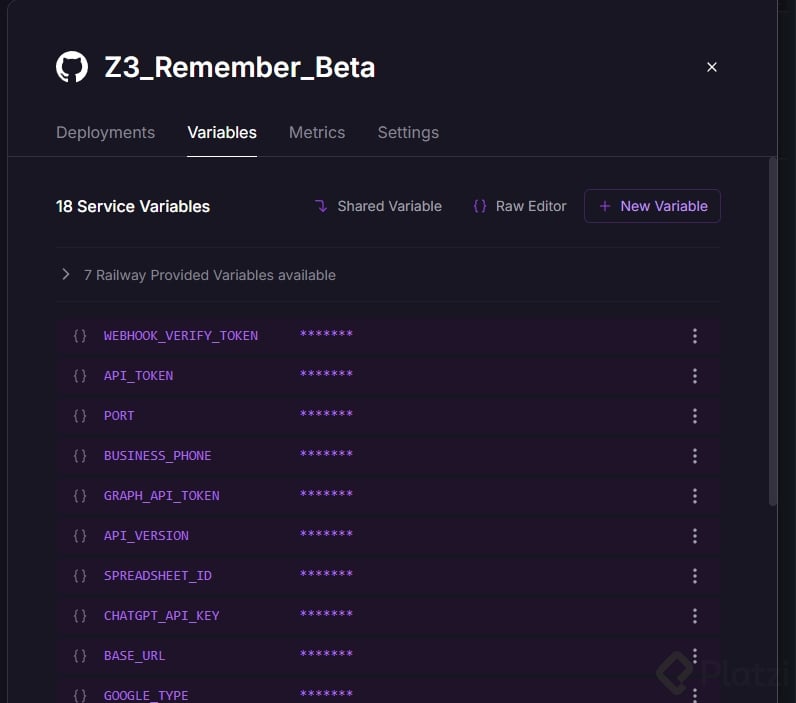Image resolution: width=796 pixels, height=703 pixels.
Task: Open three-dot menu for CHATGPT_API_KEY
Action: pos(695,616)
